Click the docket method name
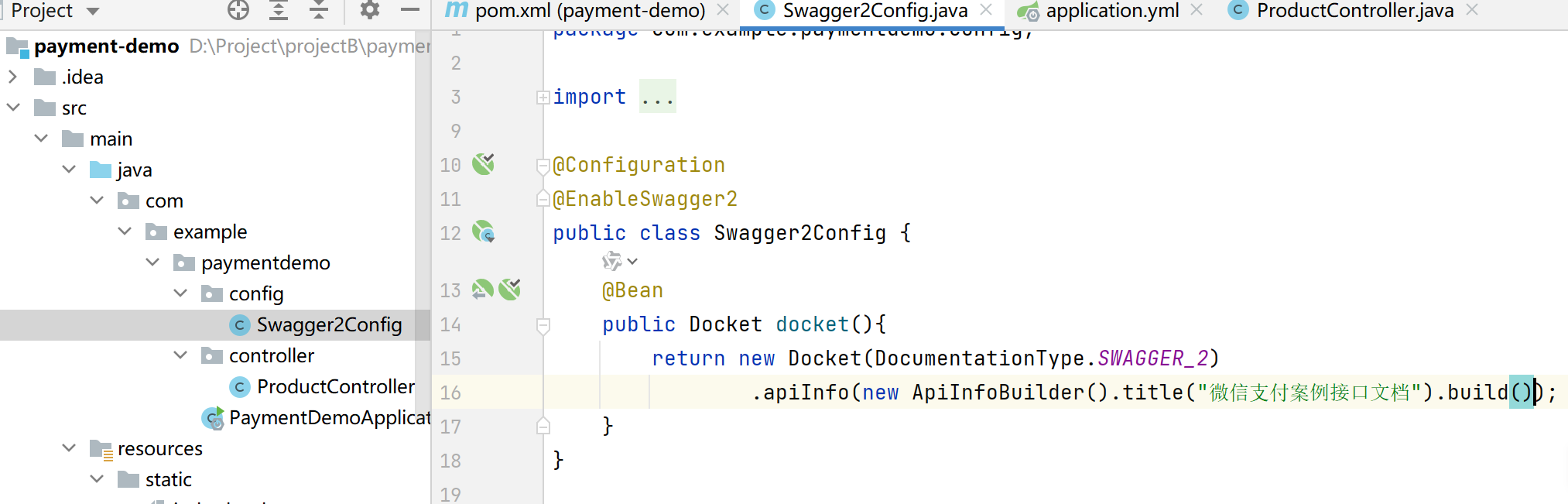Image resolution: width=1568 pixels, height=504 pixels. (813, 324)
